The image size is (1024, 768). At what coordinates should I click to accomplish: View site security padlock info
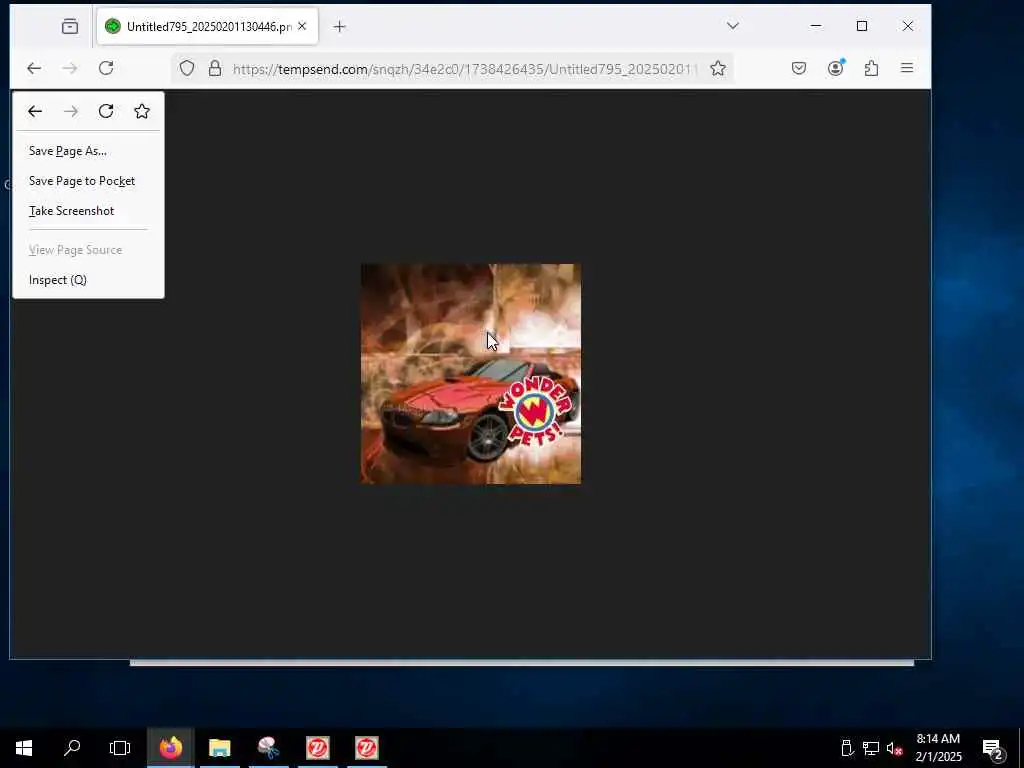(x=215, y=68)
